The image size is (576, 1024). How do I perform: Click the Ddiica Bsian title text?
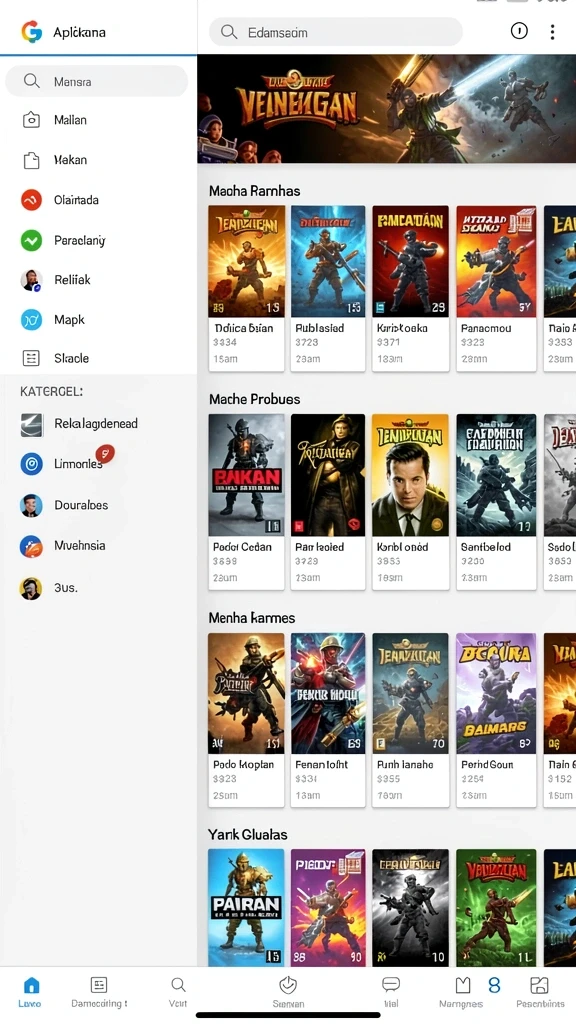[x=244, y=328]
